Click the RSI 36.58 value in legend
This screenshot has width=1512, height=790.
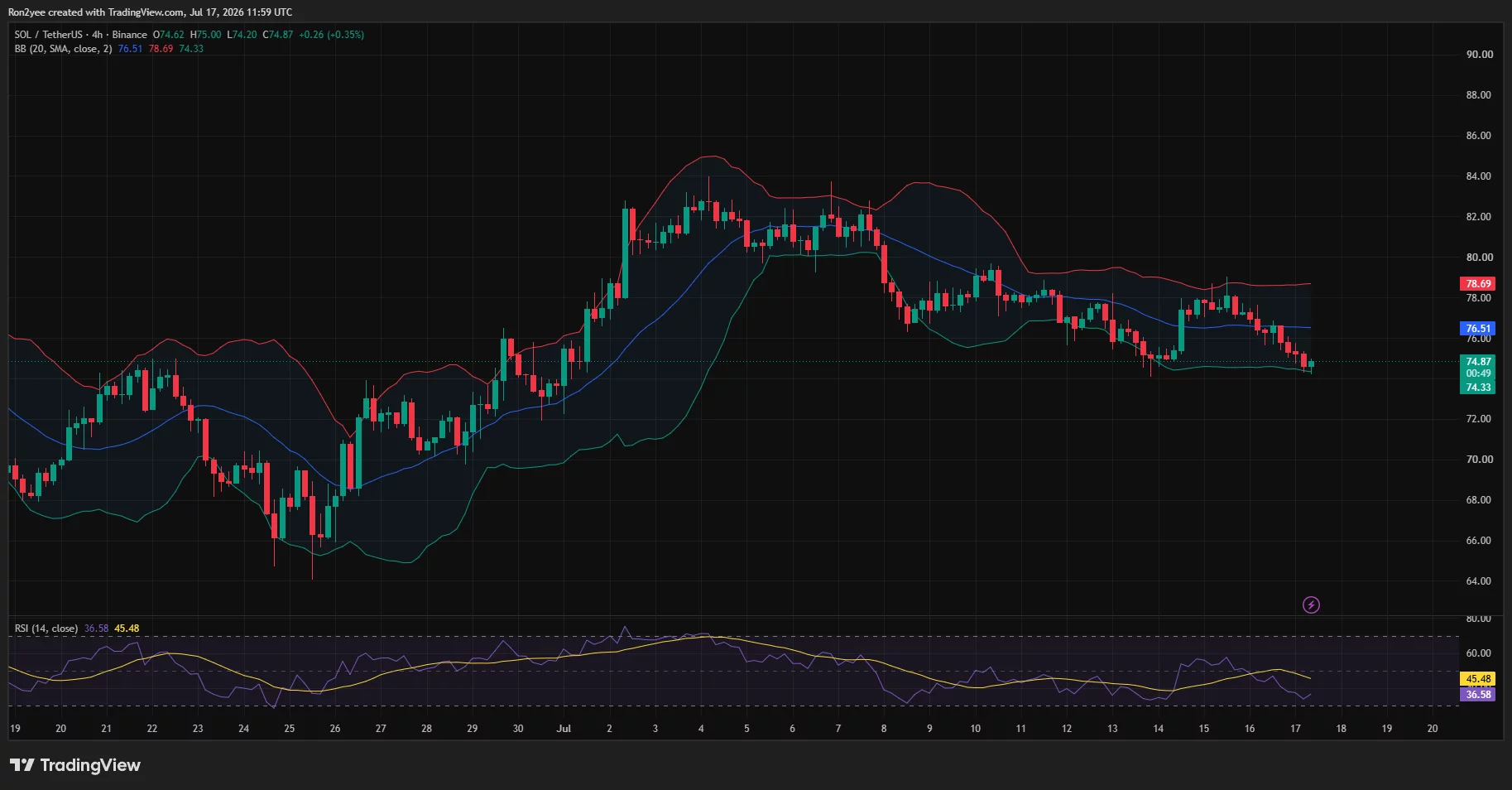point(96,629)
